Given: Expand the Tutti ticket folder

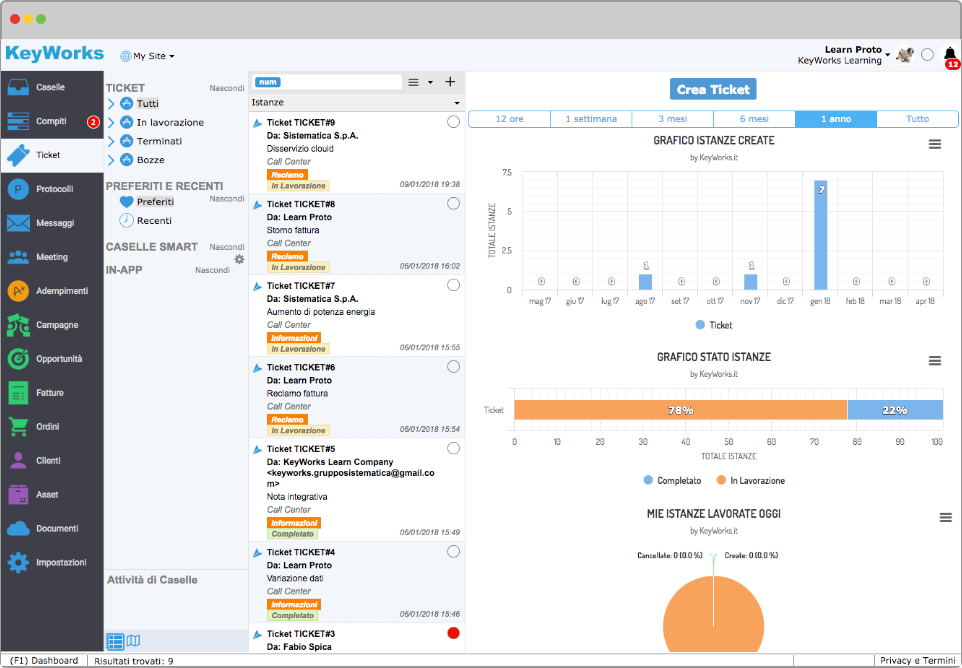Looking at the screenshot, I should [x=111, y=104].
